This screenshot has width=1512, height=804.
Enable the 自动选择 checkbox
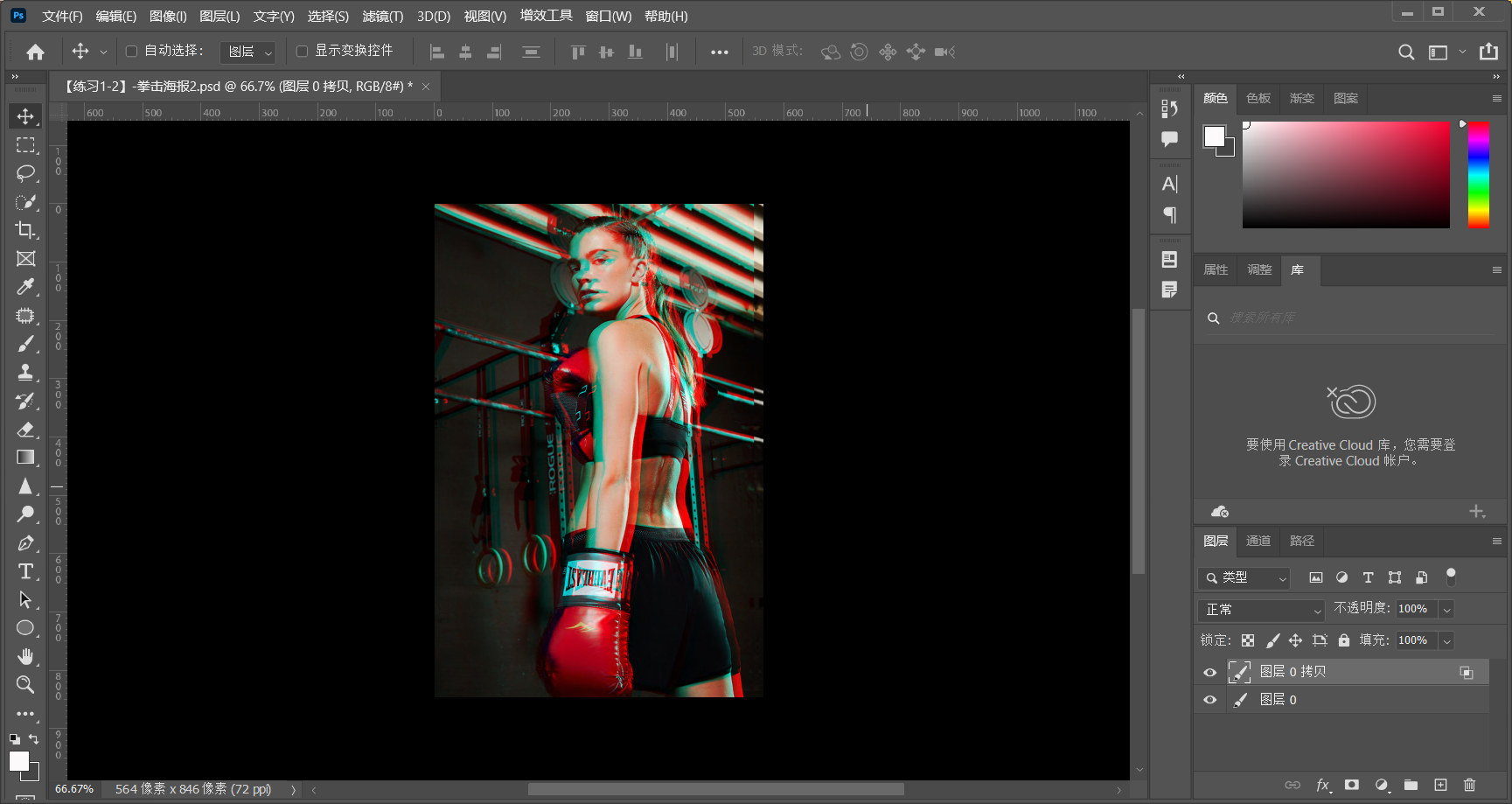pyautogui.click(x=131, y=52)
